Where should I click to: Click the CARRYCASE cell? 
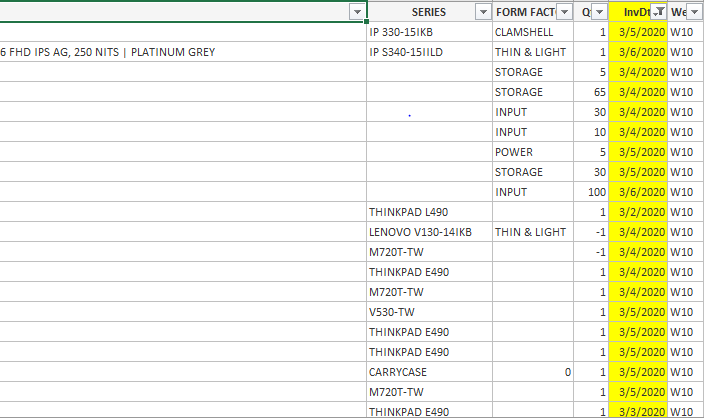coord(398,372)
